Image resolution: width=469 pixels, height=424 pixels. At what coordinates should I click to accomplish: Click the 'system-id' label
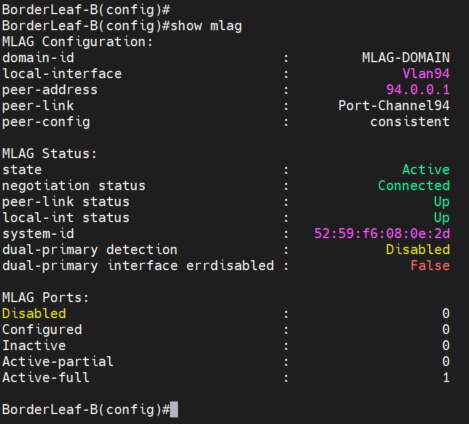(38, 234)
